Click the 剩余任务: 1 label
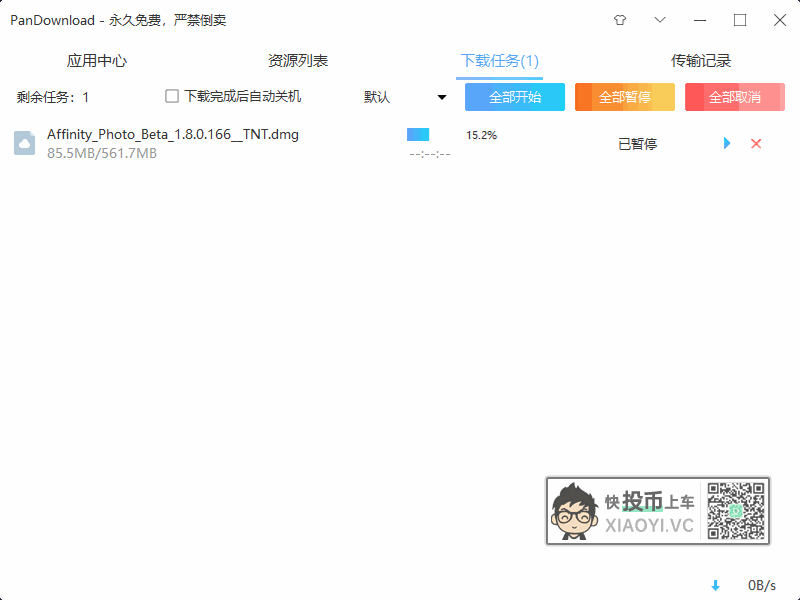Screen dimensions: 800x600 (x=53, y=97)
